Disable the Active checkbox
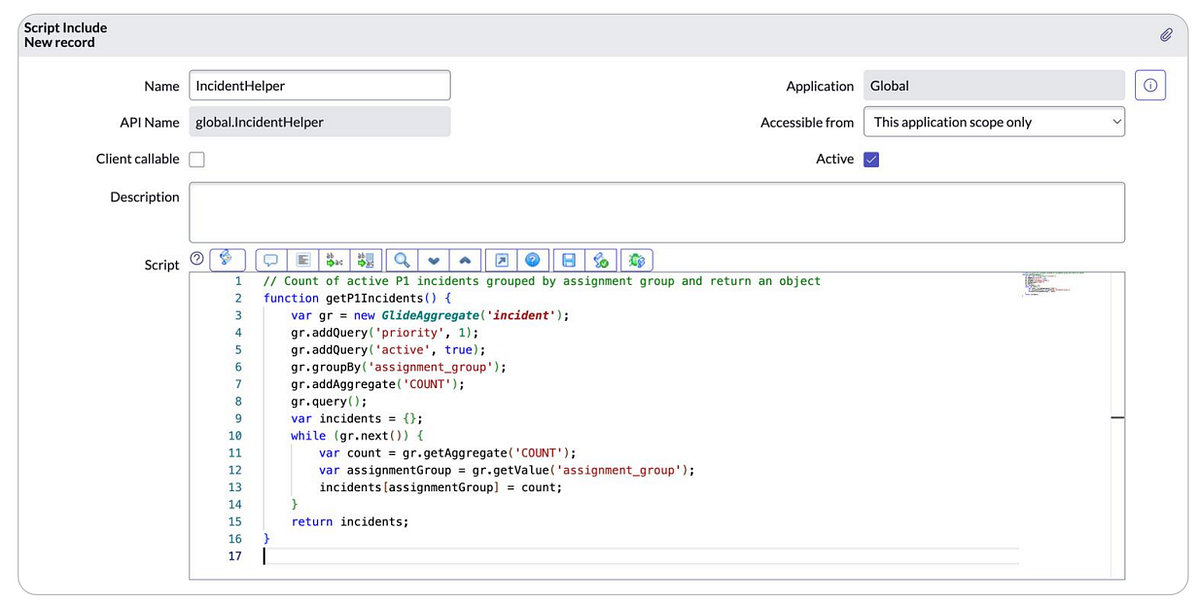The image size is (1200, 609). (x=871, y=158)
